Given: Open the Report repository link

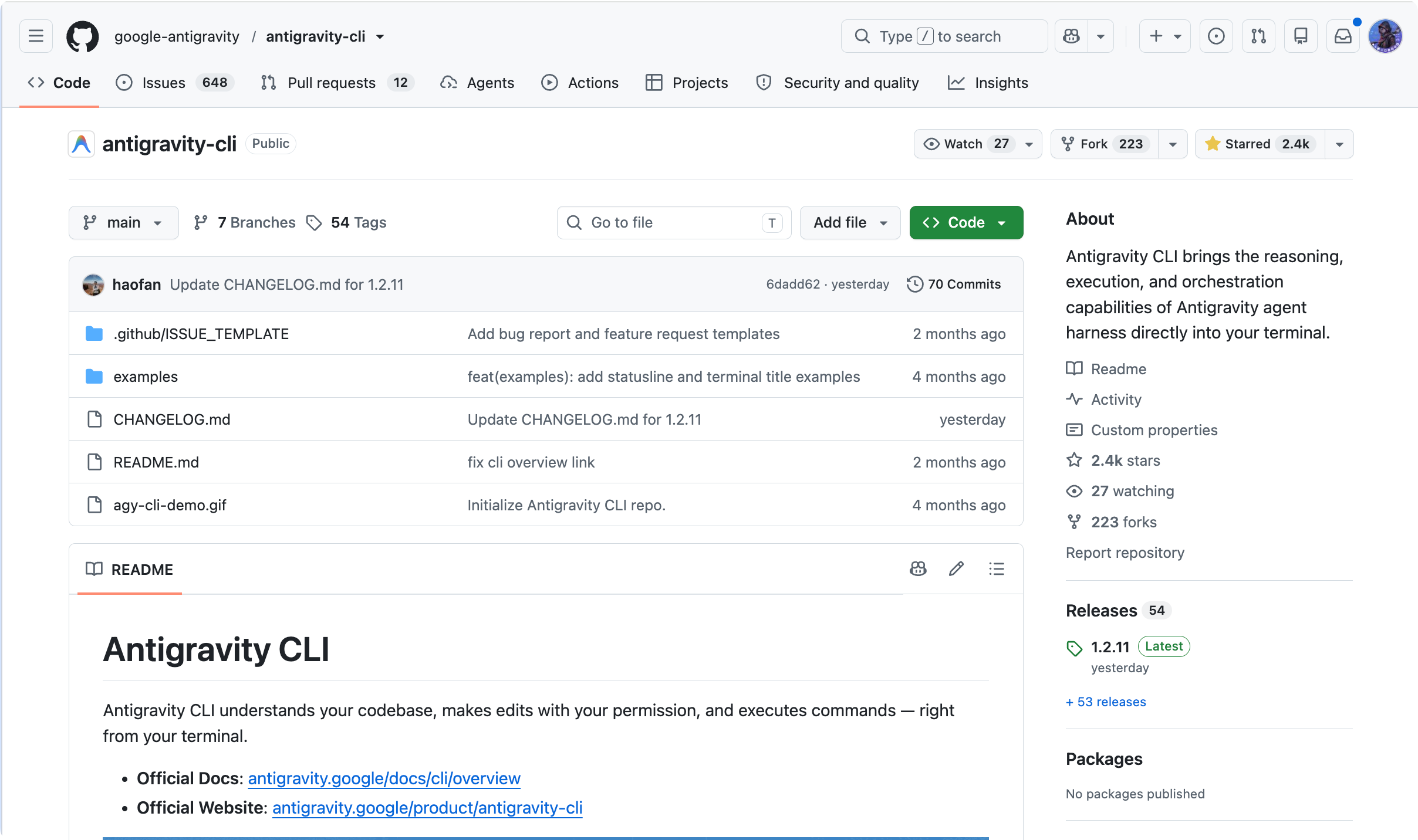Looking at the screenshot, I should pos(1125,553).
